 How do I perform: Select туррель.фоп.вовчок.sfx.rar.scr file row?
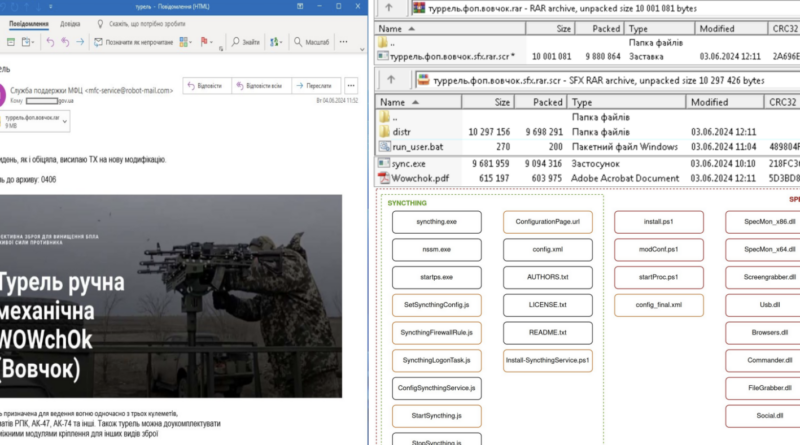click(587, 56)
